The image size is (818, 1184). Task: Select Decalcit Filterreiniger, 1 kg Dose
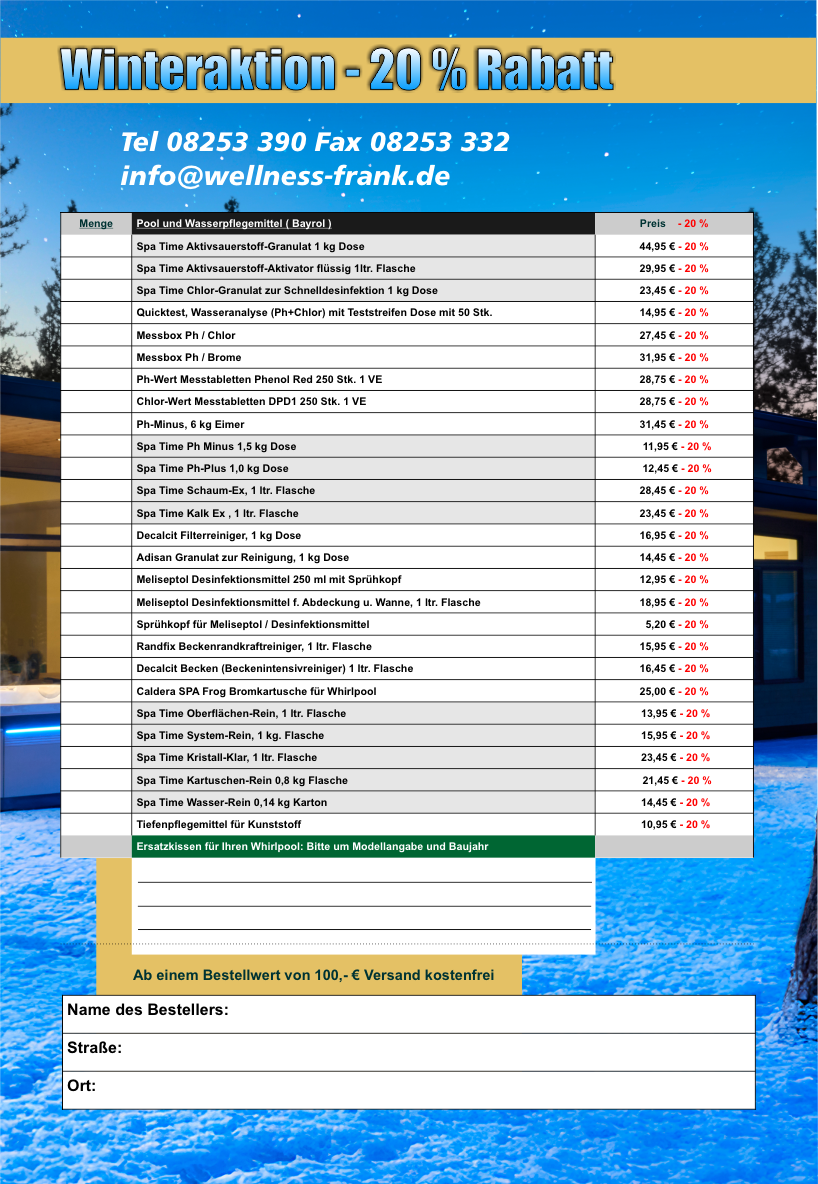pos(218,535)
